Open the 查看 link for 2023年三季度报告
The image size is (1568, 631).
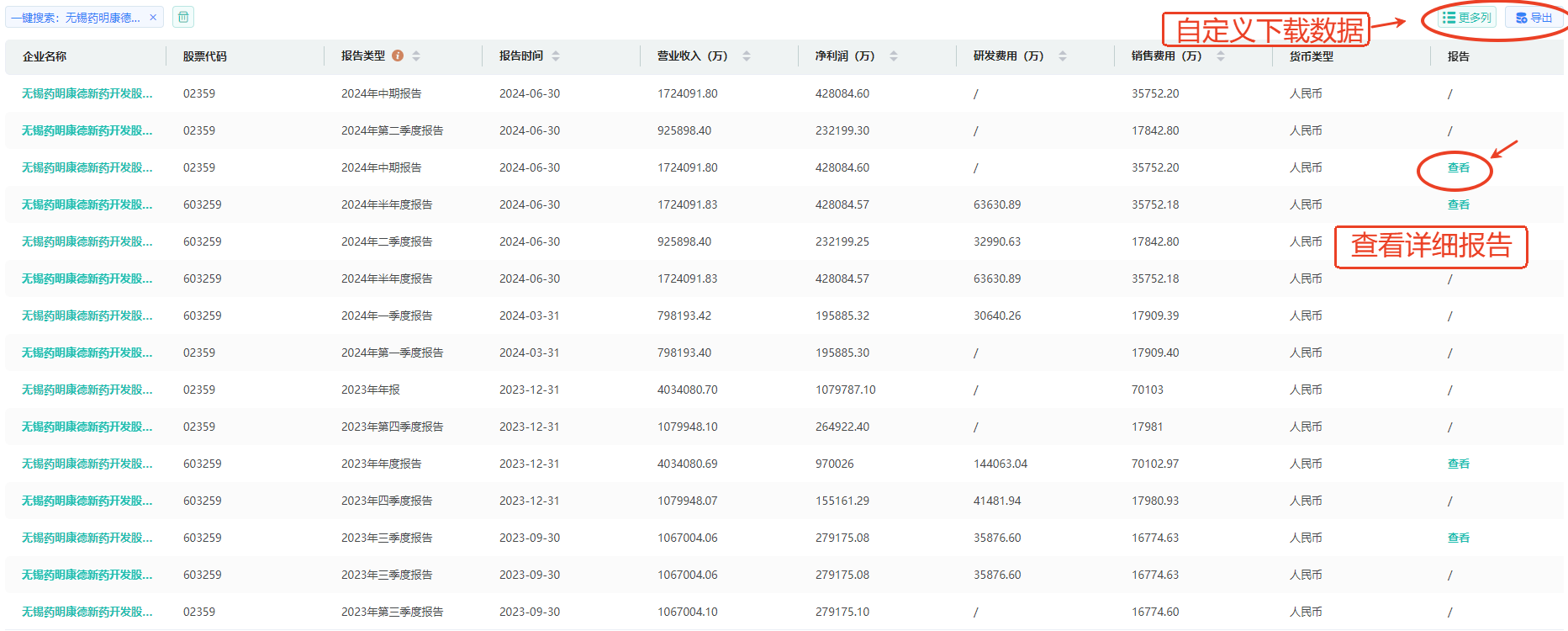tap(1459, 538)
